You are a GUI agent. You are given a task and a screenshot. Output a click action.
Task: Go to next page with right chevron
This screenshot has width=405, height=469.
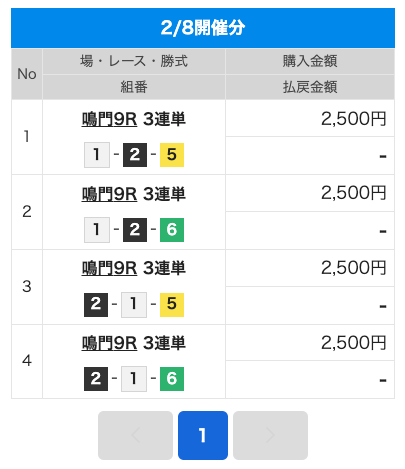point(270,435)
